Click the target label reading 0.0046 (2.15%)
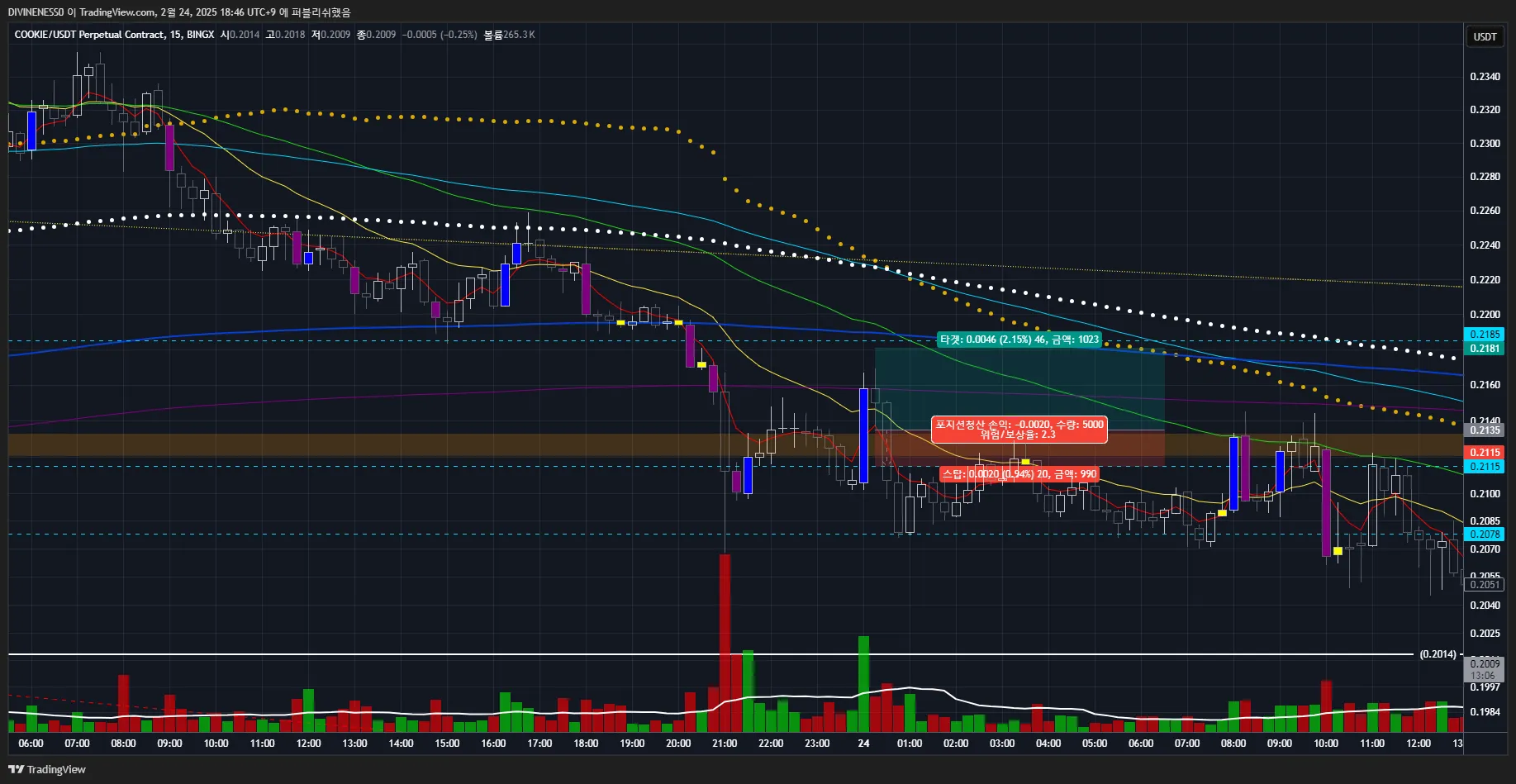The height and width of the screenshot is (784, 1516). pyautogui.click(x=1019, y=340)
